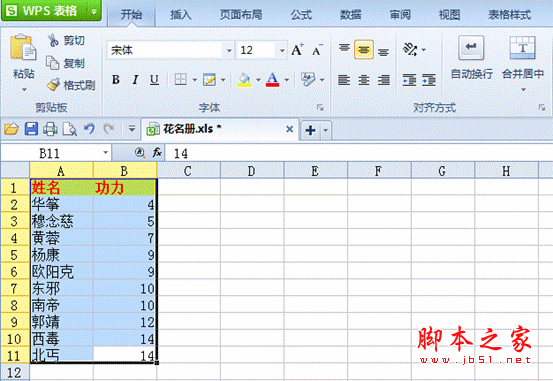Open the 公式 ribbon tab

tap(301, 15)
